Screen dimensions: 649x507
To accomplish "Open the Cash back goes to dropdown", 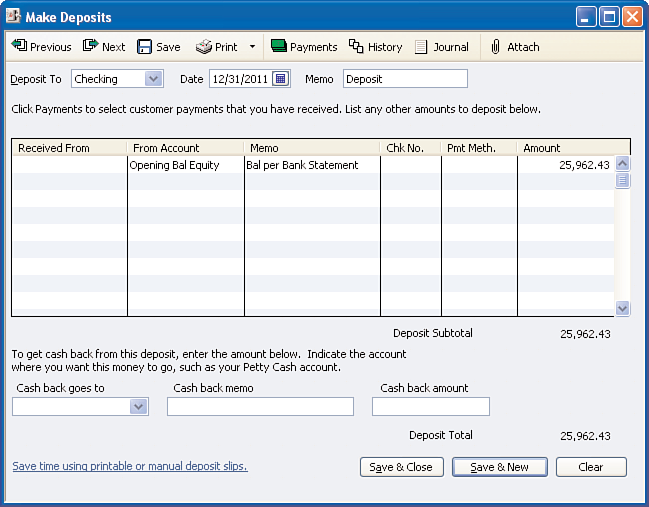I will (139, 406).
